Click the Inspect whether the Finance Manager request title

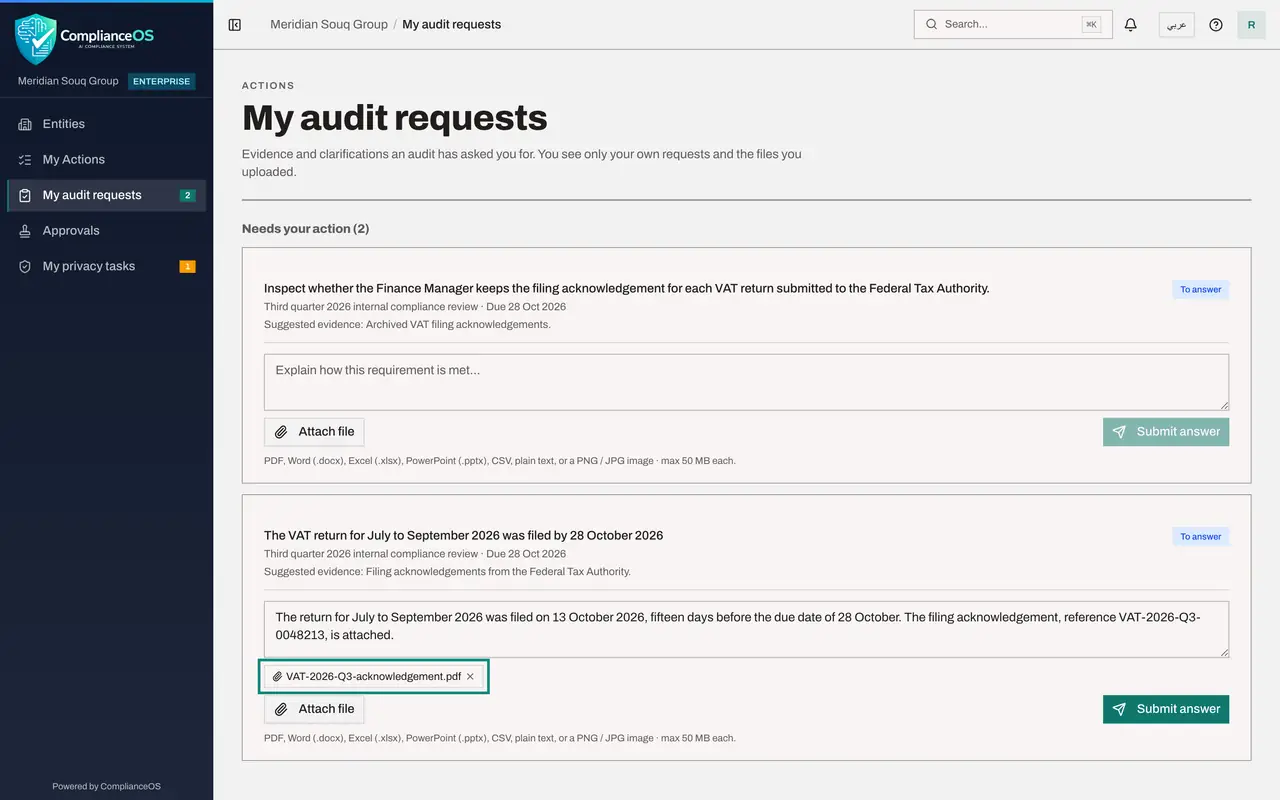point(626,288)
